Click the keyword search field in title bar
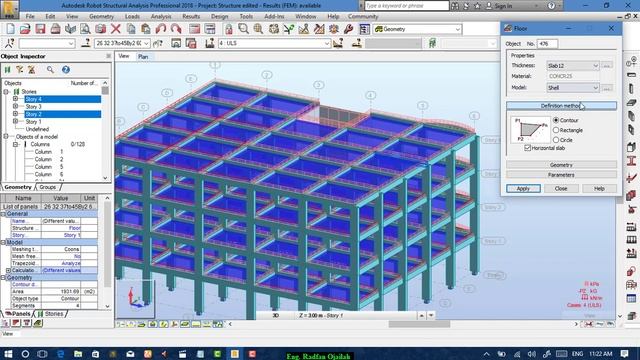 406,6
